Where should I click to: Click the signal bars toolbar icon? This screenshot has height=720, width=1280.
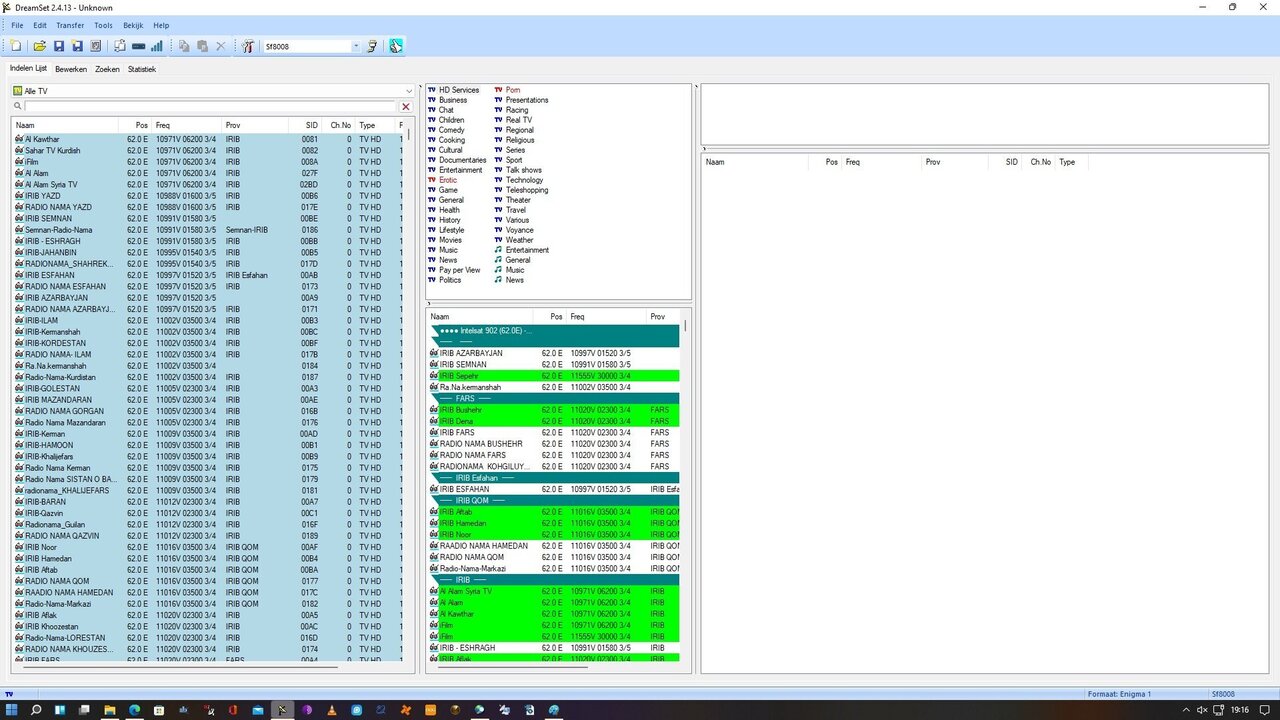click(157, 46)
